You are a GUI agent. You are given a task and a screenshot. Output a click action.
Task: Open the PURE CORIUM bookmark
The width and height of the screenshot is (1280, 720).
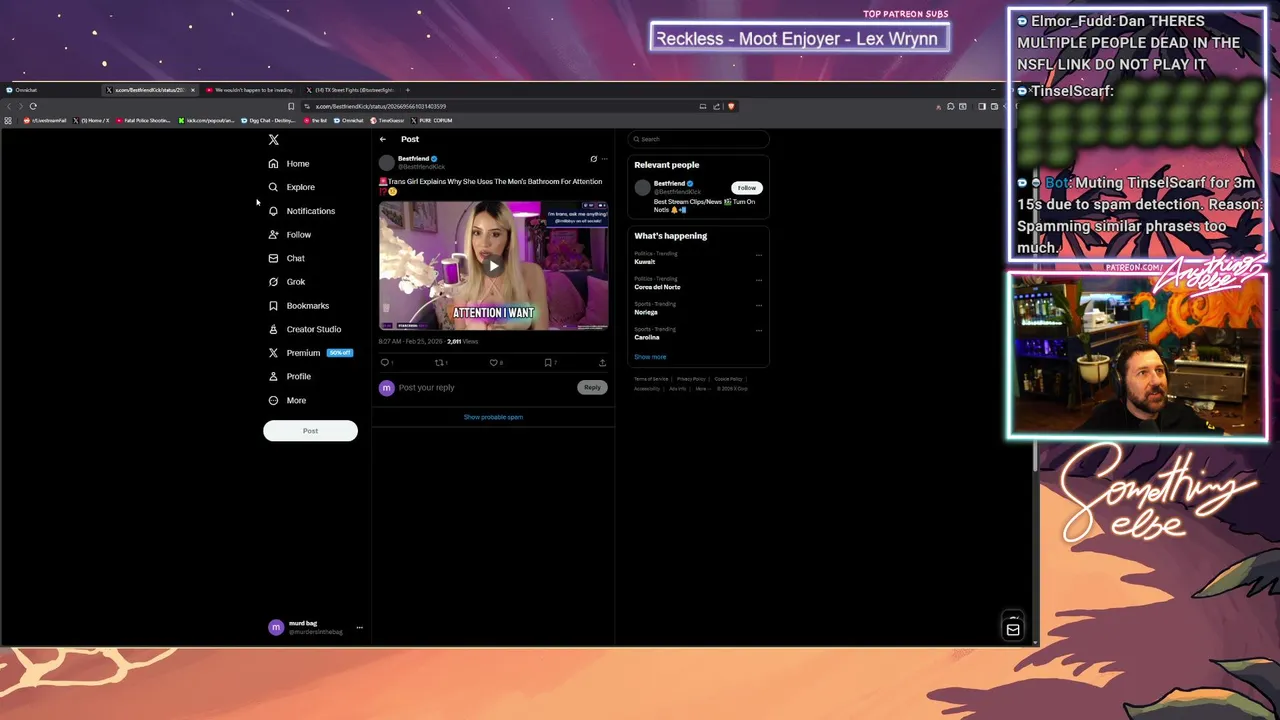click(432, 120)
